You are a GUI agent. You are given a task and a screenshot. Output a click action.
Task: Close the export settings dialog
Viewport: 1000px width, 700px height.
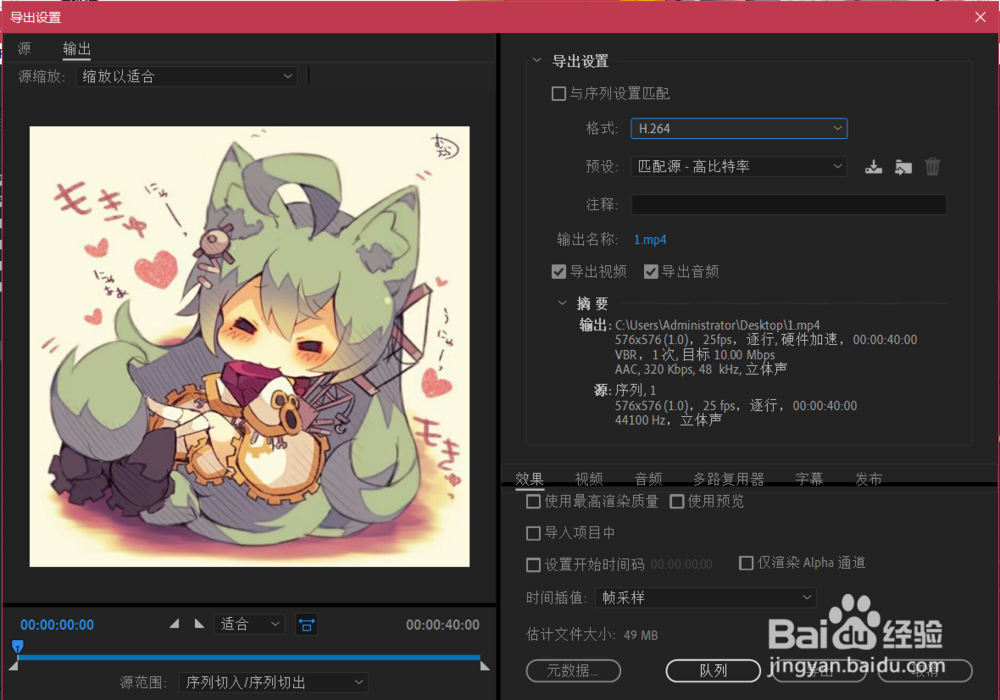pyautogui.click(x=980, y=17)
